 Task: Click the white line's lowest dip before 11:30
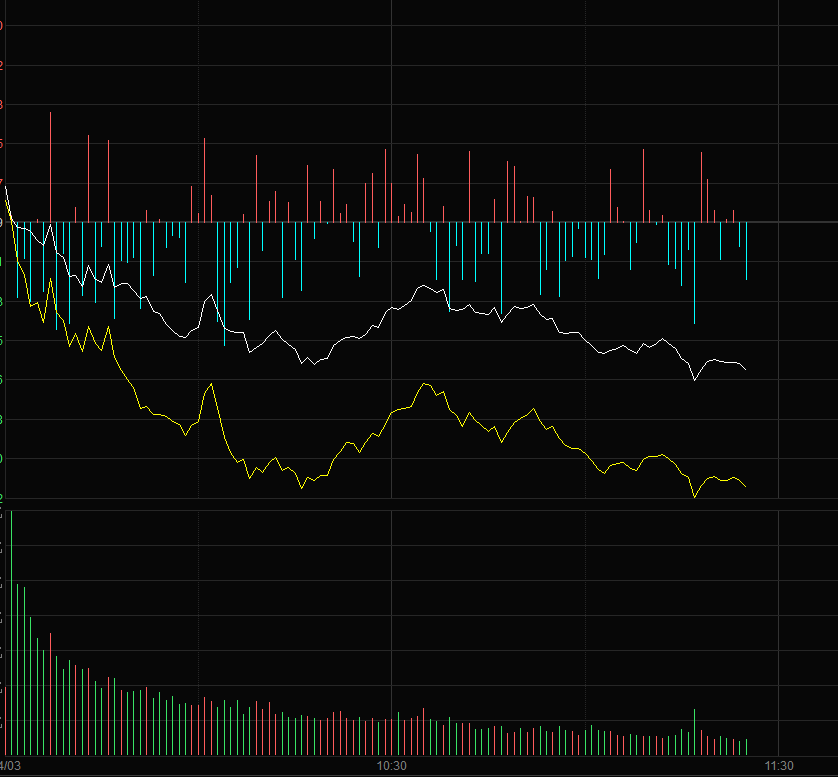[694, 380]
